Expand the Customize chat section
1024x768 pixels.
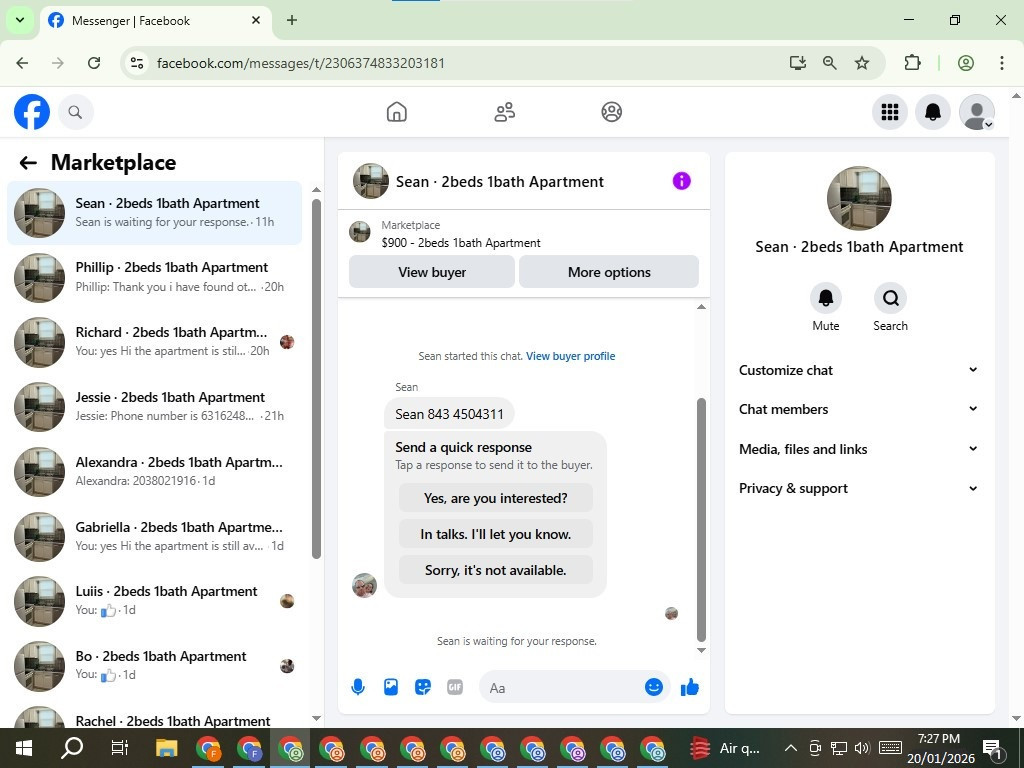coord(859,370)
